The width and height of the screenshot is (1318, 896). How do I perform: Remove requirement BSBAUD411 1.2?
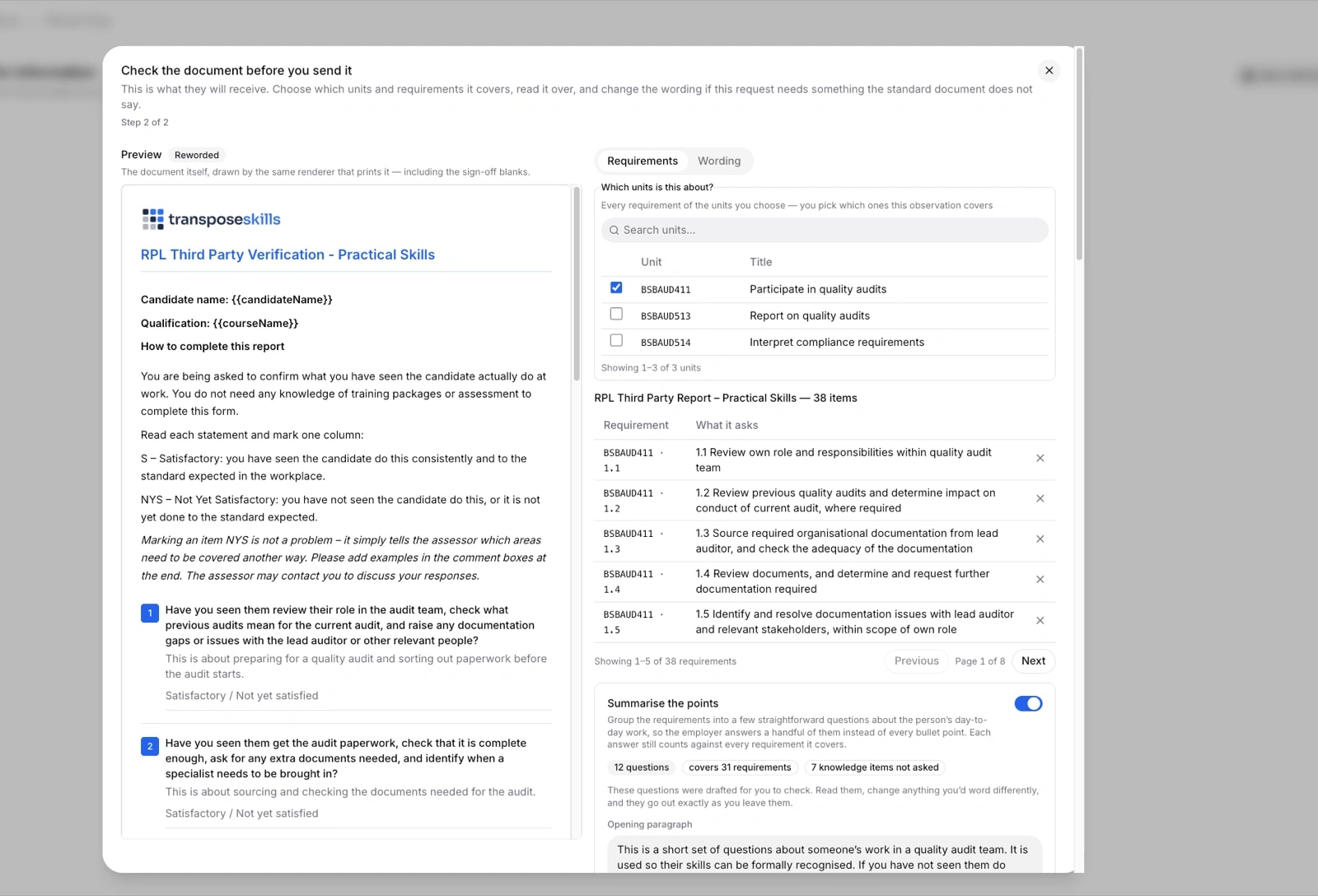tap(1040, 499)
